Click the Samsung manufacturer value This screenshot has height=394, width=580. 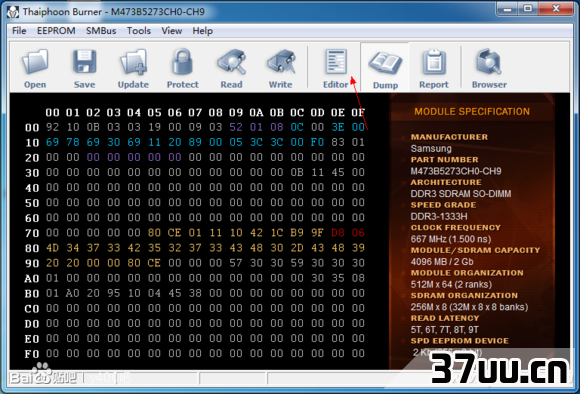(431, 149)
